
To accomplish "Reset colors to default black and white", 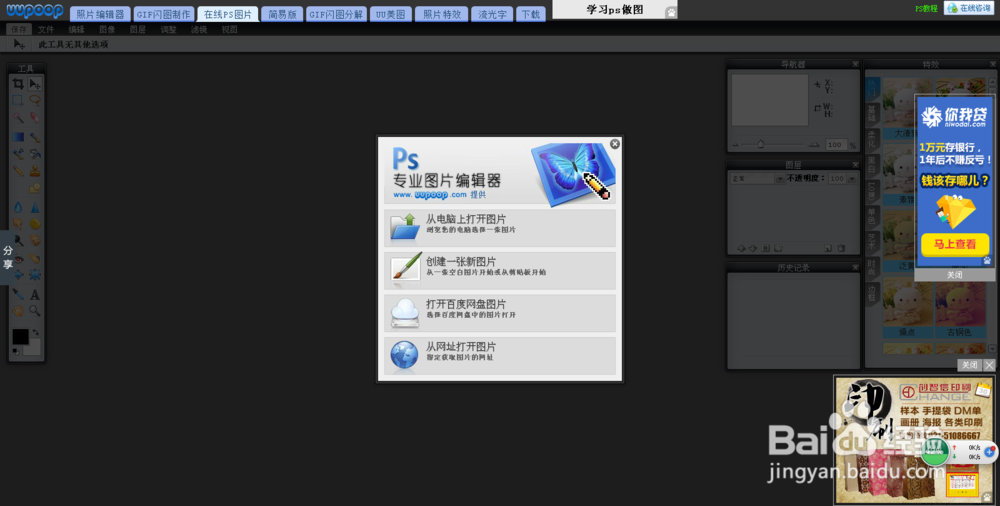I will tap(16, 351).
